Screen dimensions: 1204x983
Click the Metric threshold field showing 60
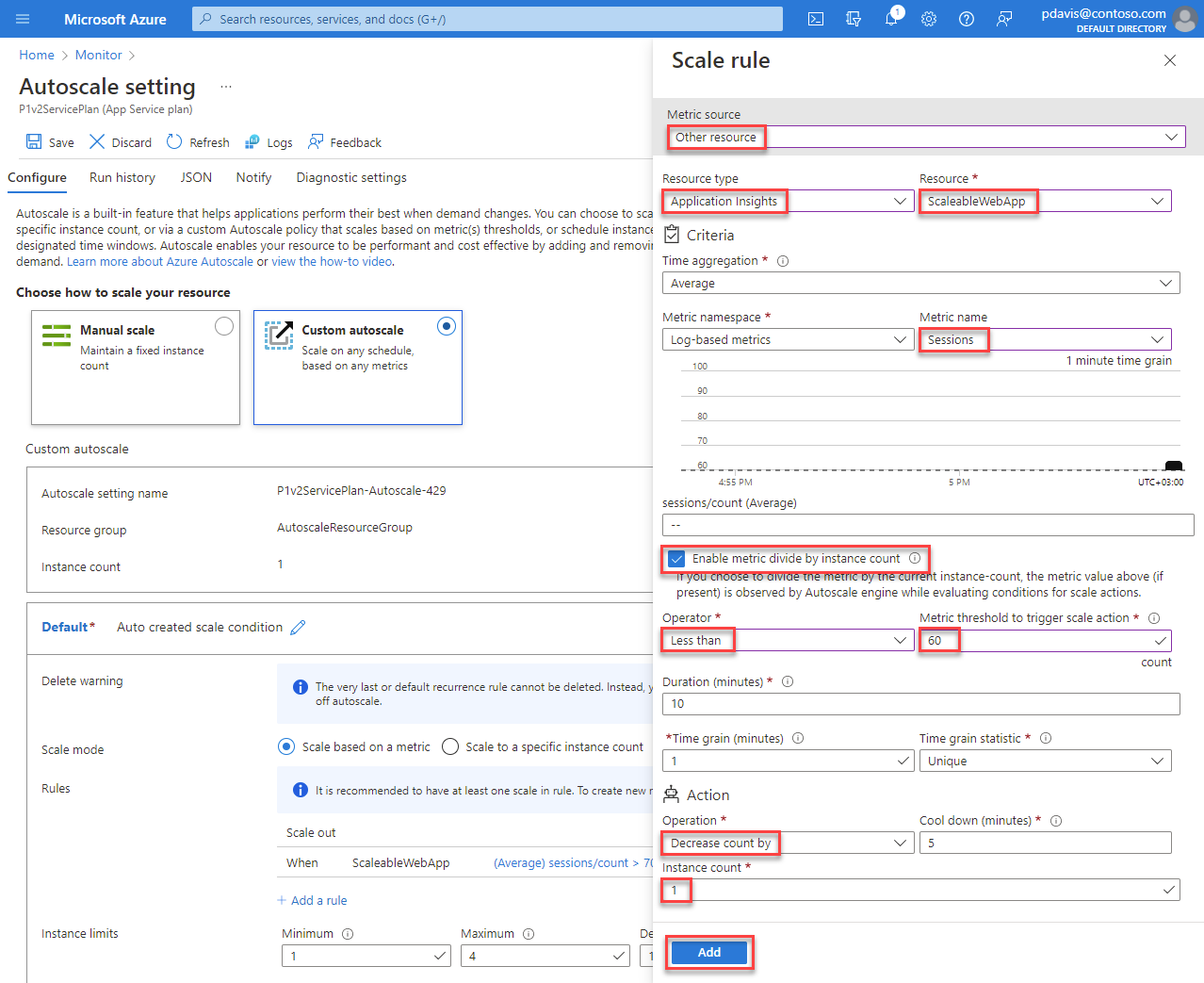(1046, 640)
